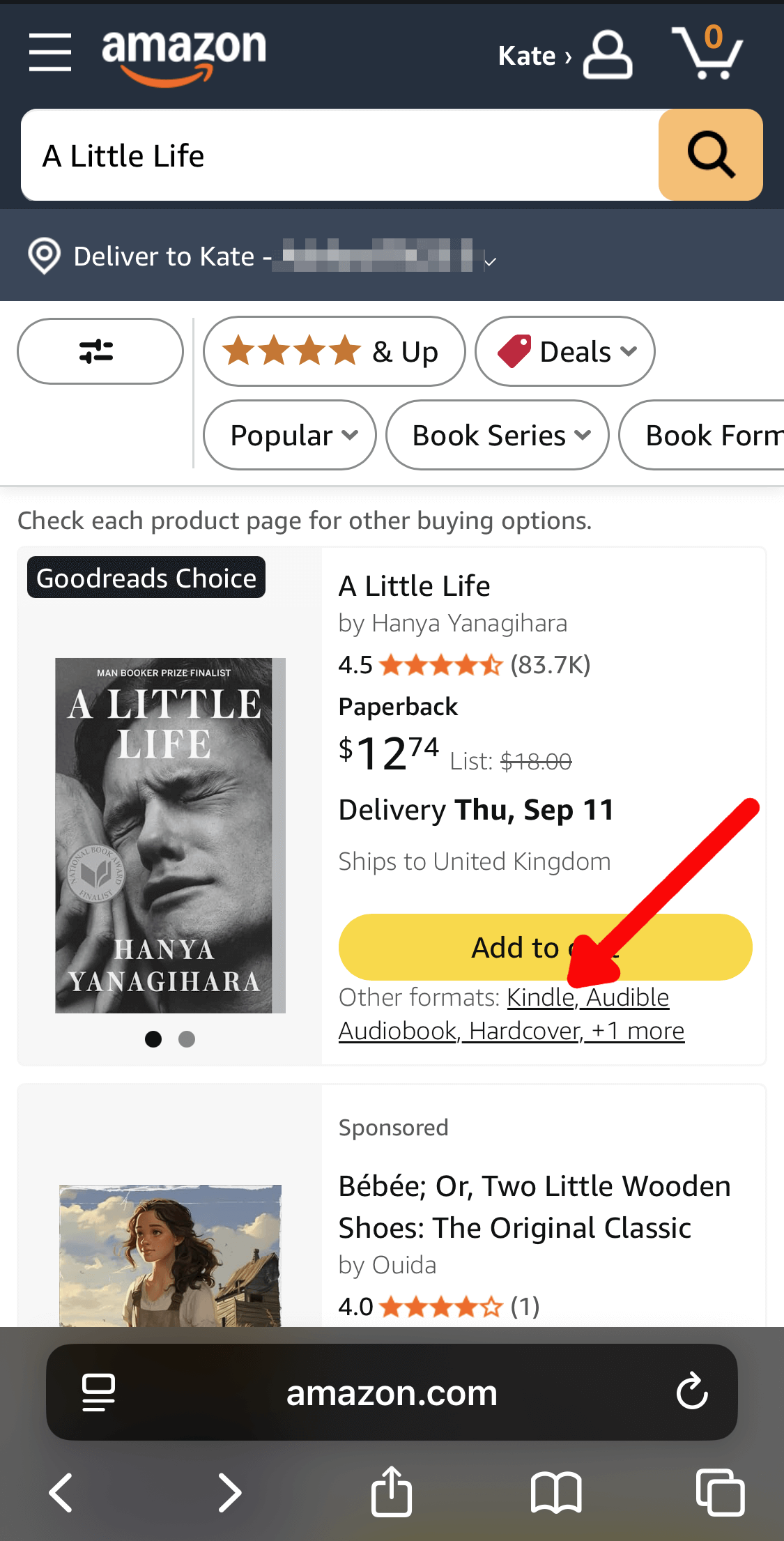784x1541 pixels.
Task: Tap the Amazon logo
Action: coord(184,56)
